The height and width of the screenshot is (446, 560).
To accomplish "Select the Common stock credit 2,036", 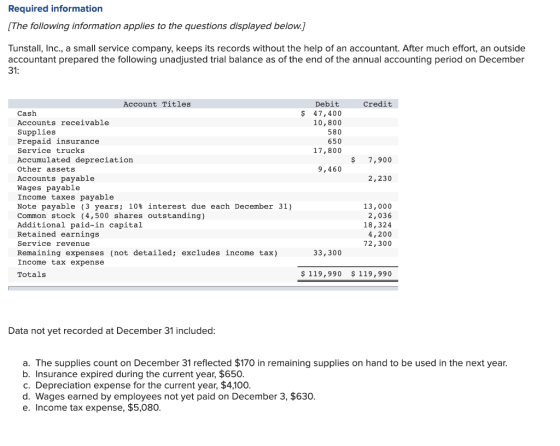I will (x=380, y=216).
